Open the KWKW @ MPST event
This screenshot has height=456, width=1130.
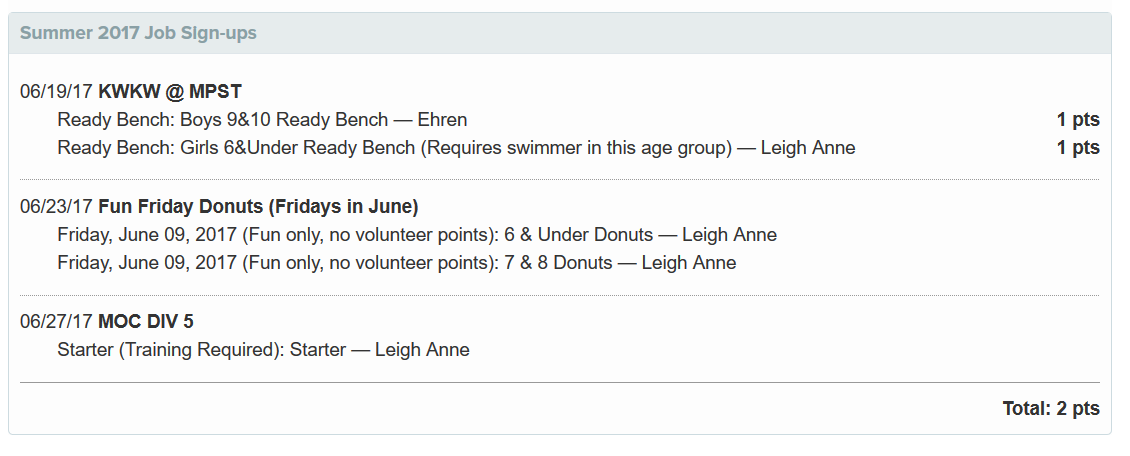170,91
